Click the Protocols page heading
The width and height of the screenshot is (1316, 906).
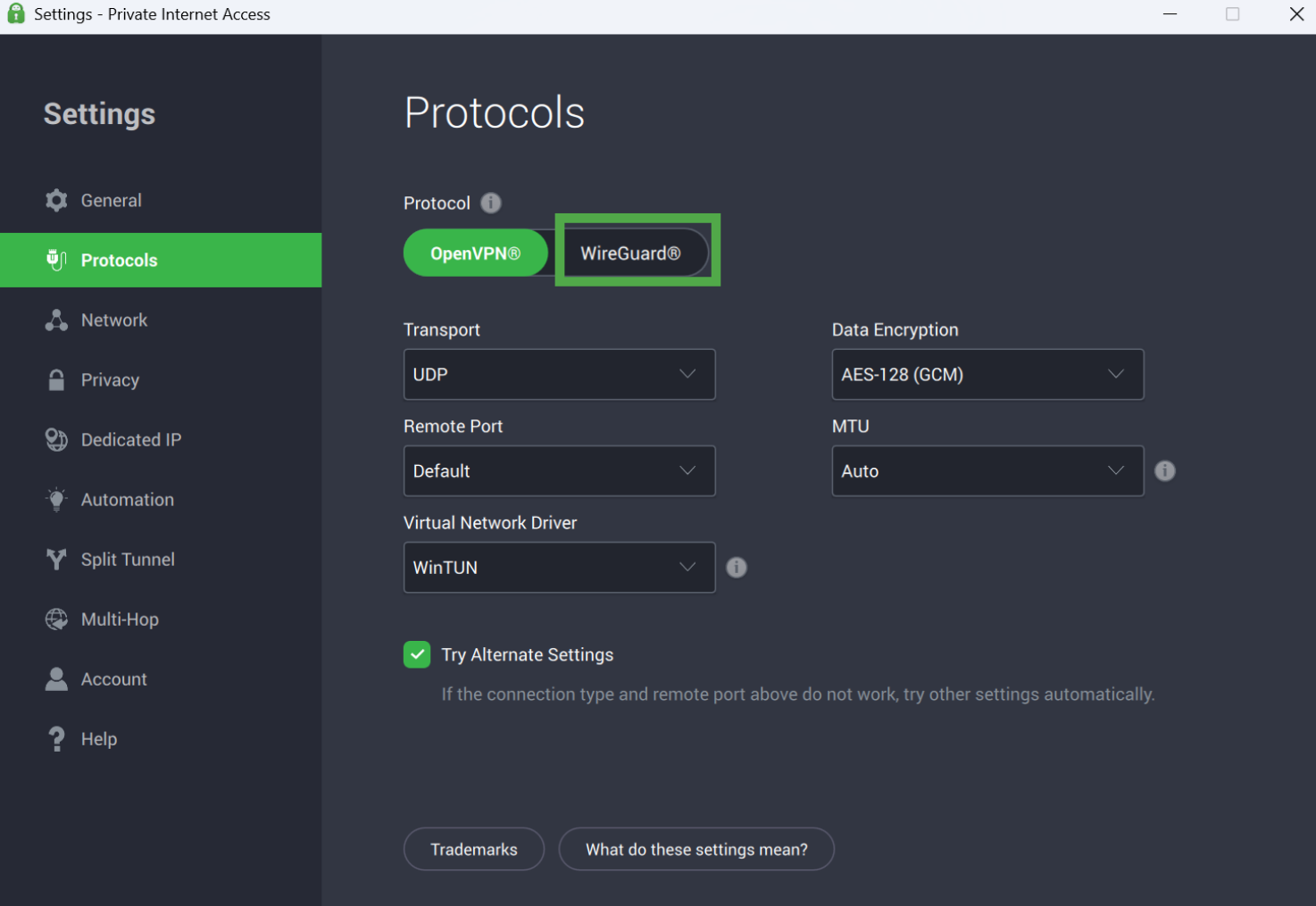[495, 112]
